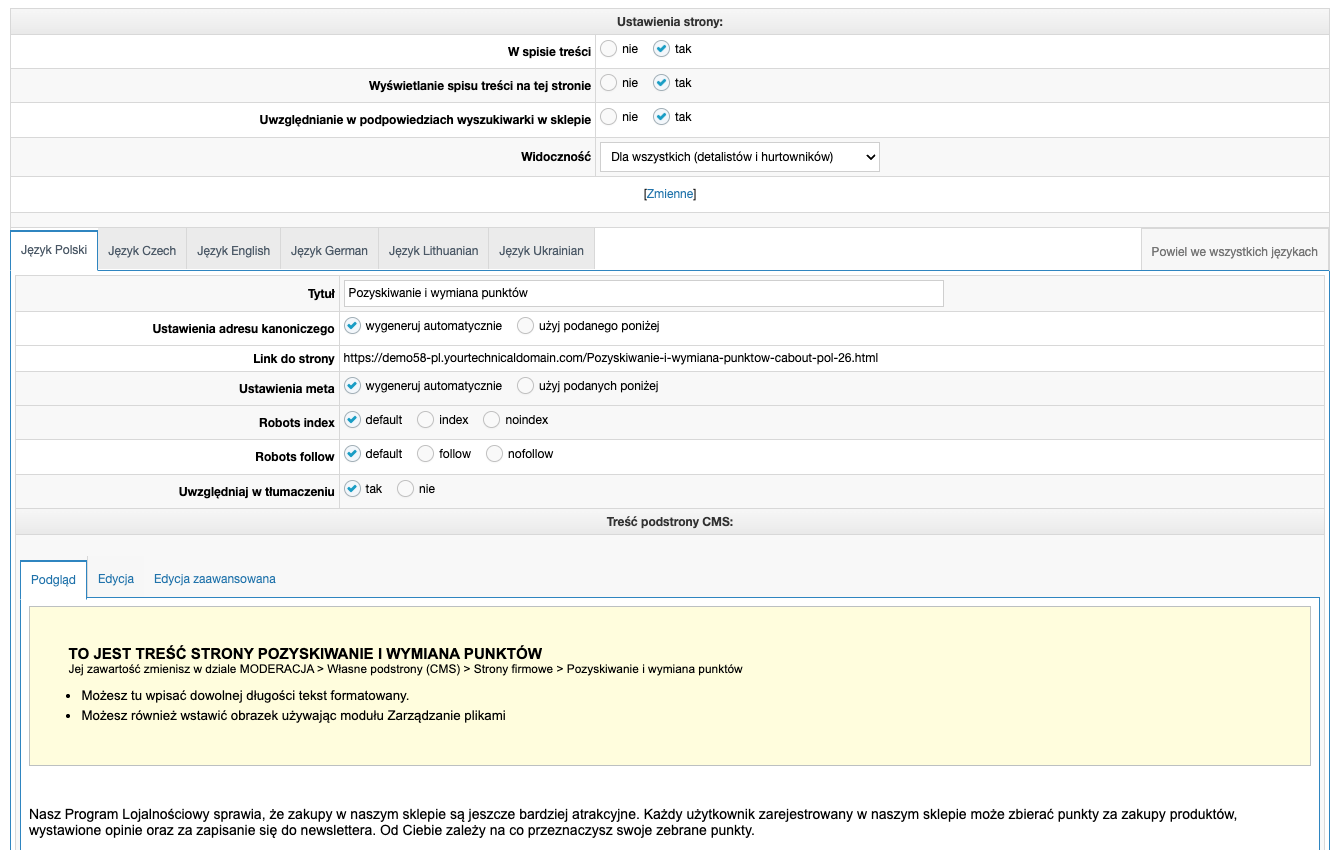Set Robots index to noindex
Viewport: 1337px width, 850px height.
click(x=492, y=420)
